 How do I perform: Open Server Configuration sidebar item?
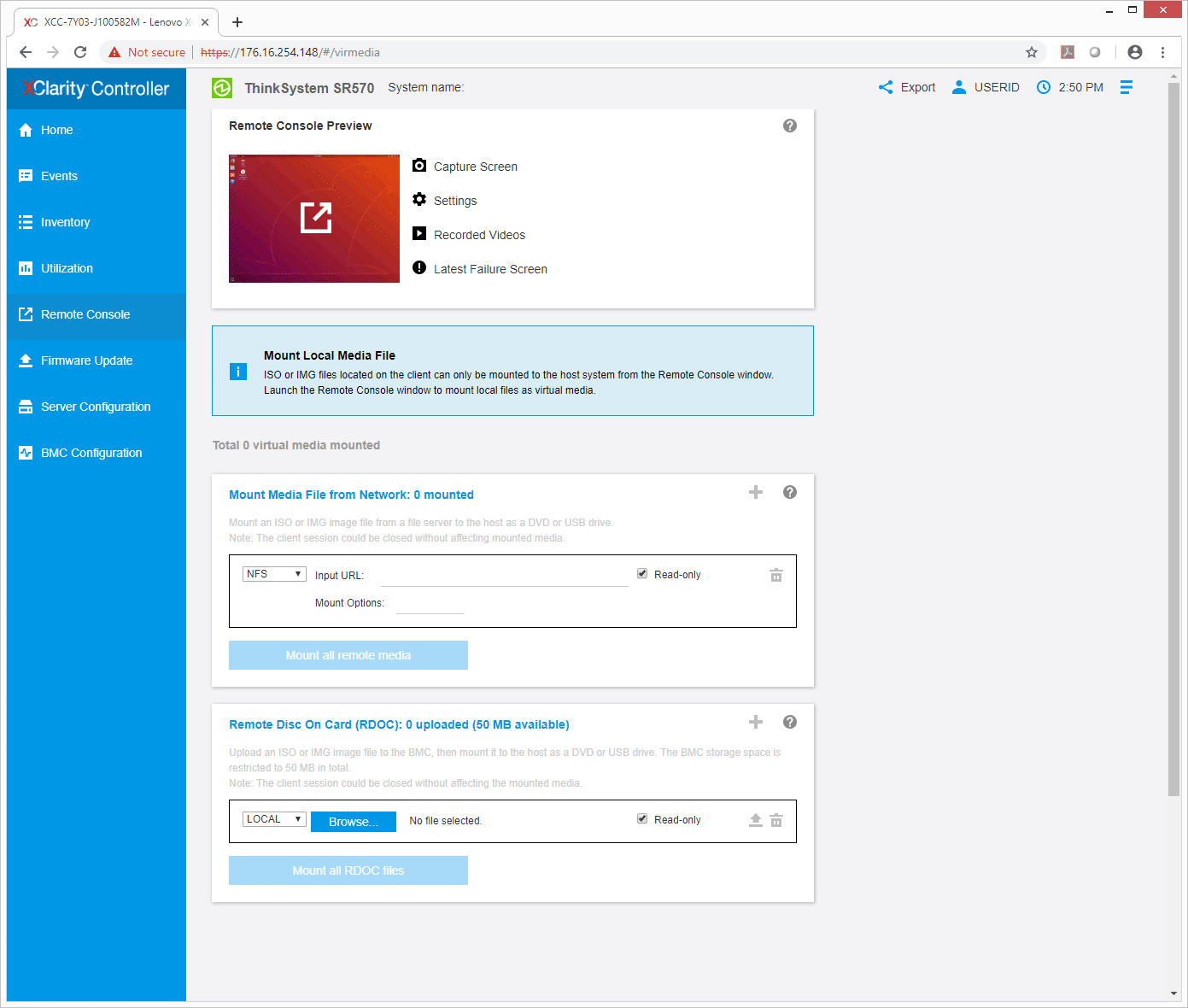click(96, 407)
